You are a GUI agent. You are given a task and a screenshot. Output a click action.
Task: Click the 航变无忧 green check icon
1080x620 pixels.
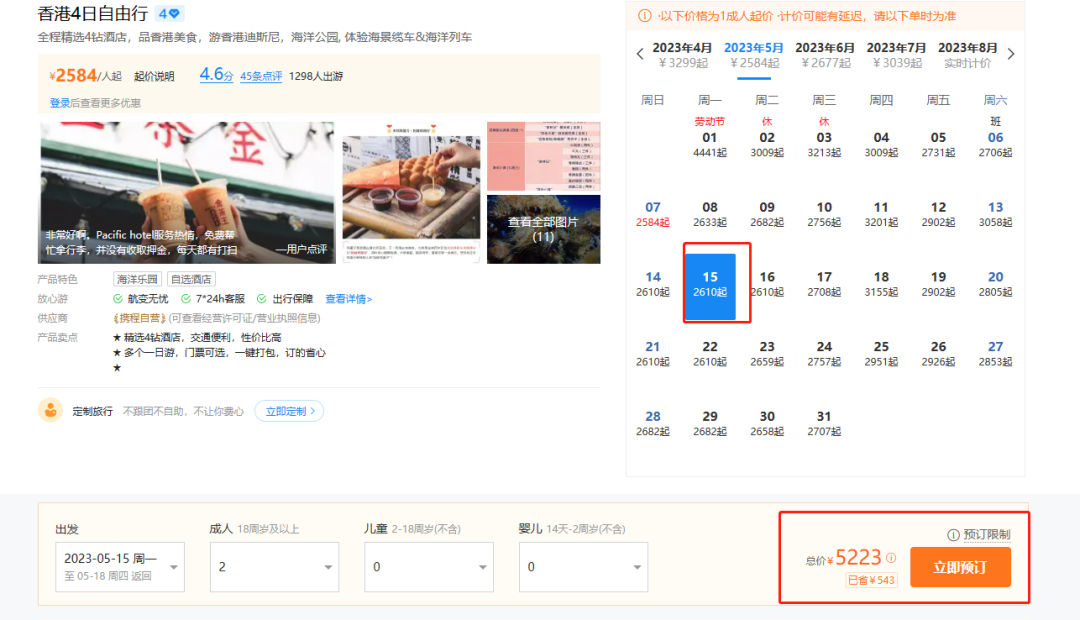118,298
